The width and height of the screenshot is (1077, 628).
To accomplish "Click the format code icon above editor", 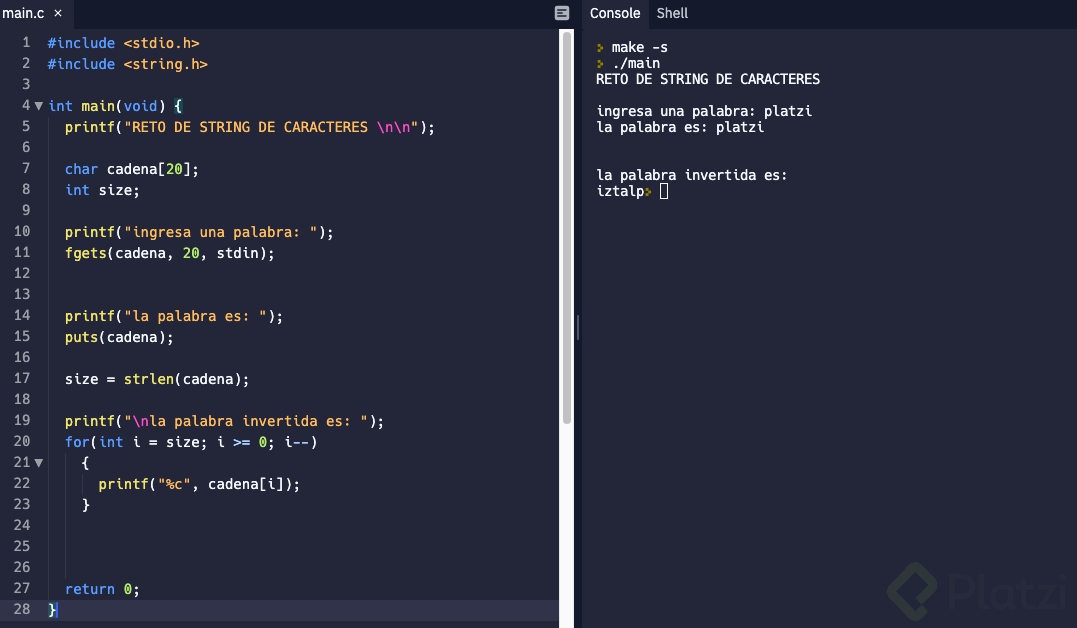I will 562,13.
